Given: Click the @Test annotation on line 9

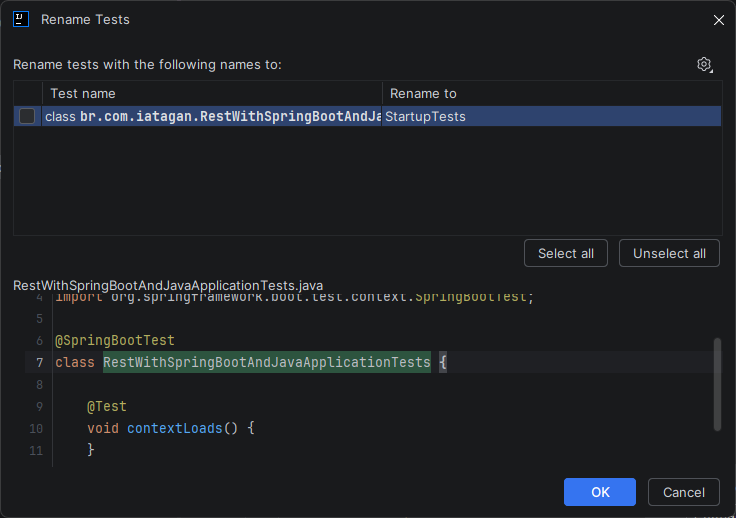Looking at the screenshot, I should (x=106, y=406).
